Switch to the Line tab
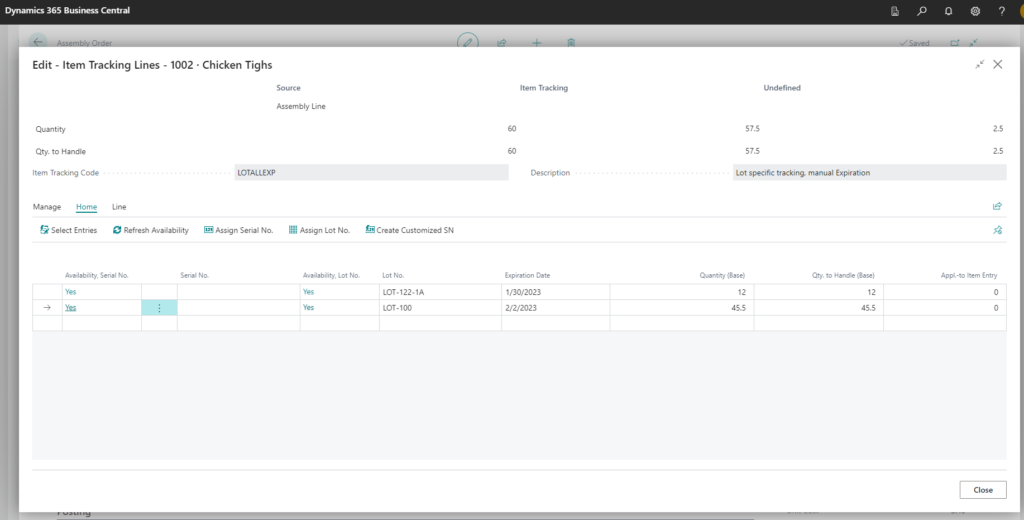The height and width of the screenshot is (520, 1024). 119,207
